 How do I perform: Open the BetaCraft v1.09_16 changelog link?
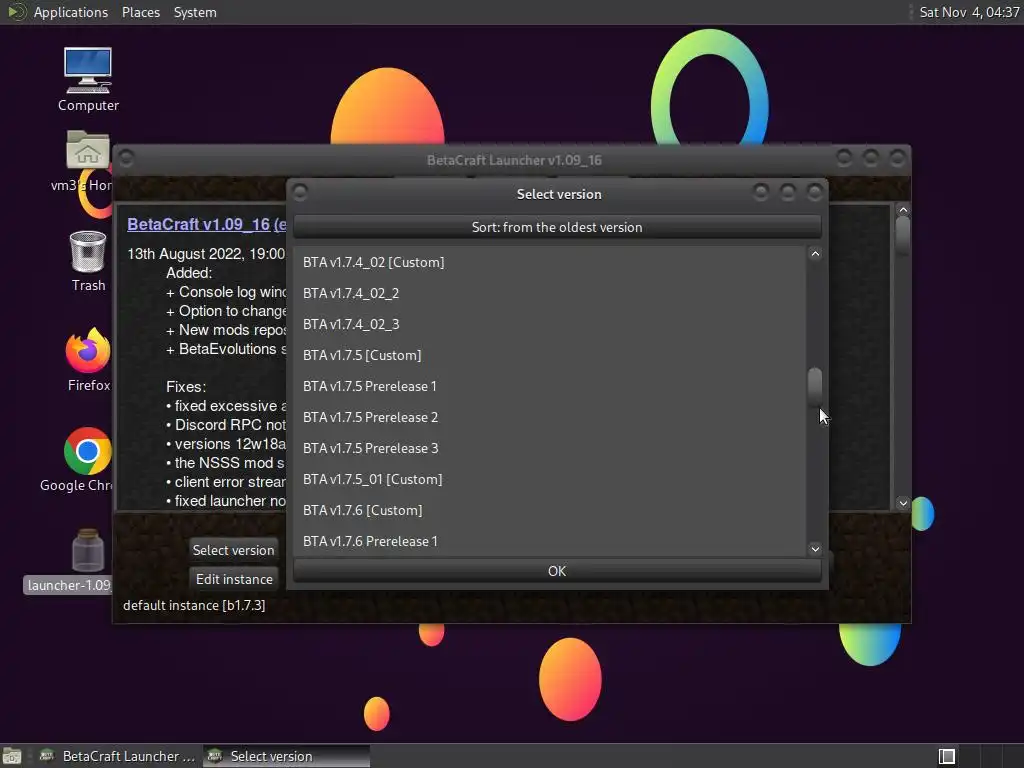(x=206, y=224)
